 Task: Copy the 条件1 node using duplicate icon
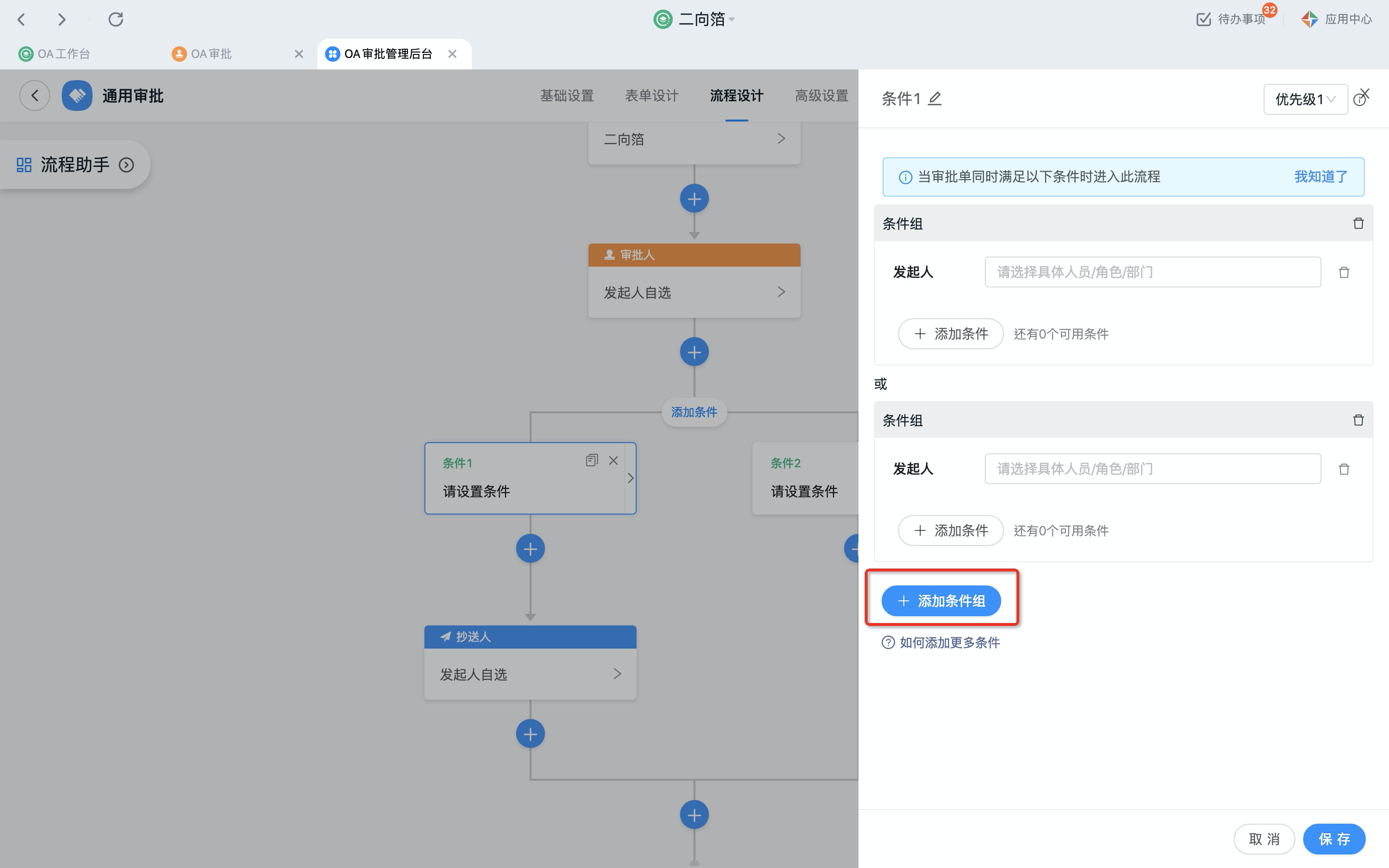[x=592, y=461]
